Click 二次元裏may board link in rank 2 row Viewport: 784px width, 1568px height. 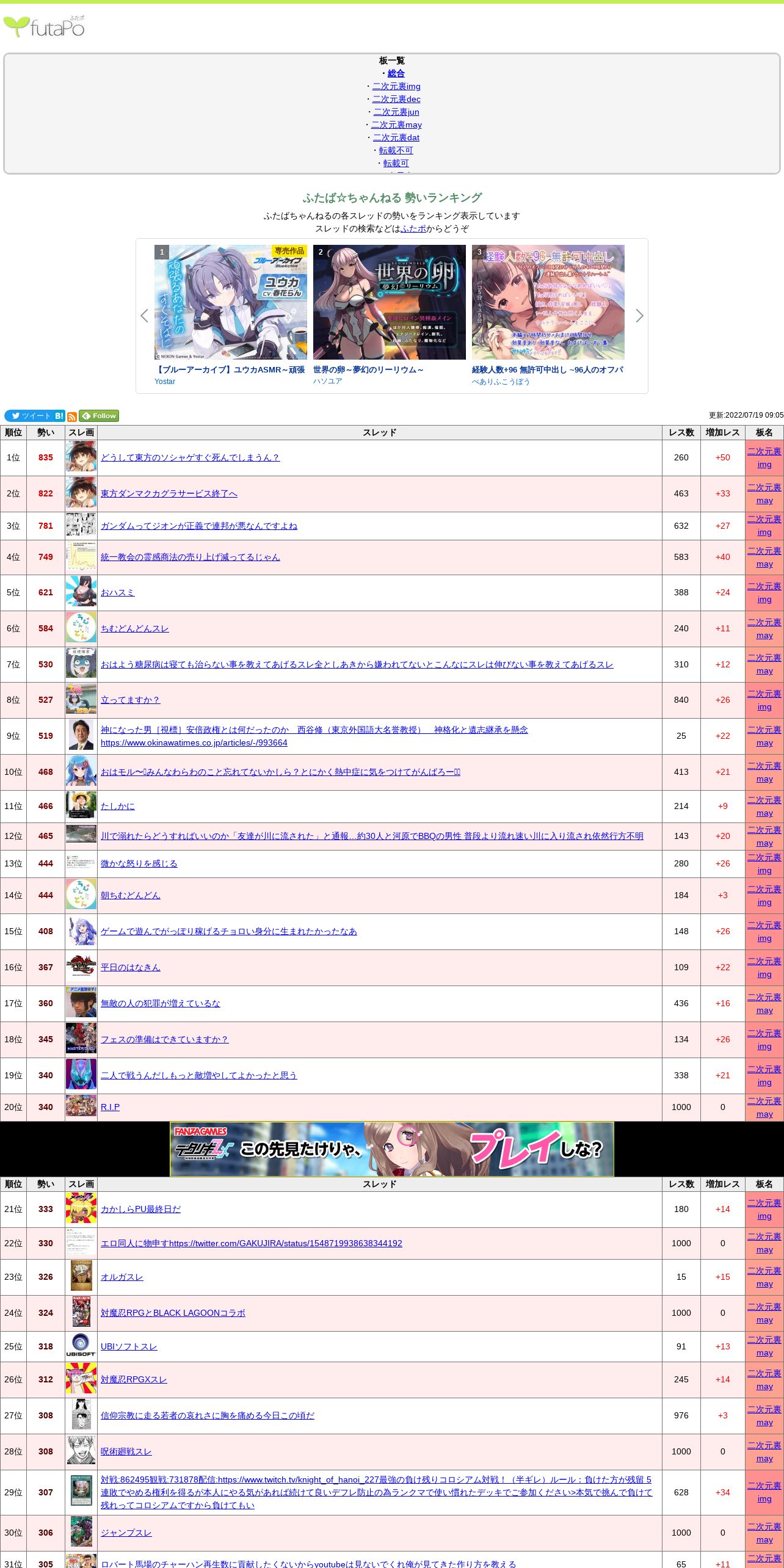pyautogui.click(x=764, y=494)
